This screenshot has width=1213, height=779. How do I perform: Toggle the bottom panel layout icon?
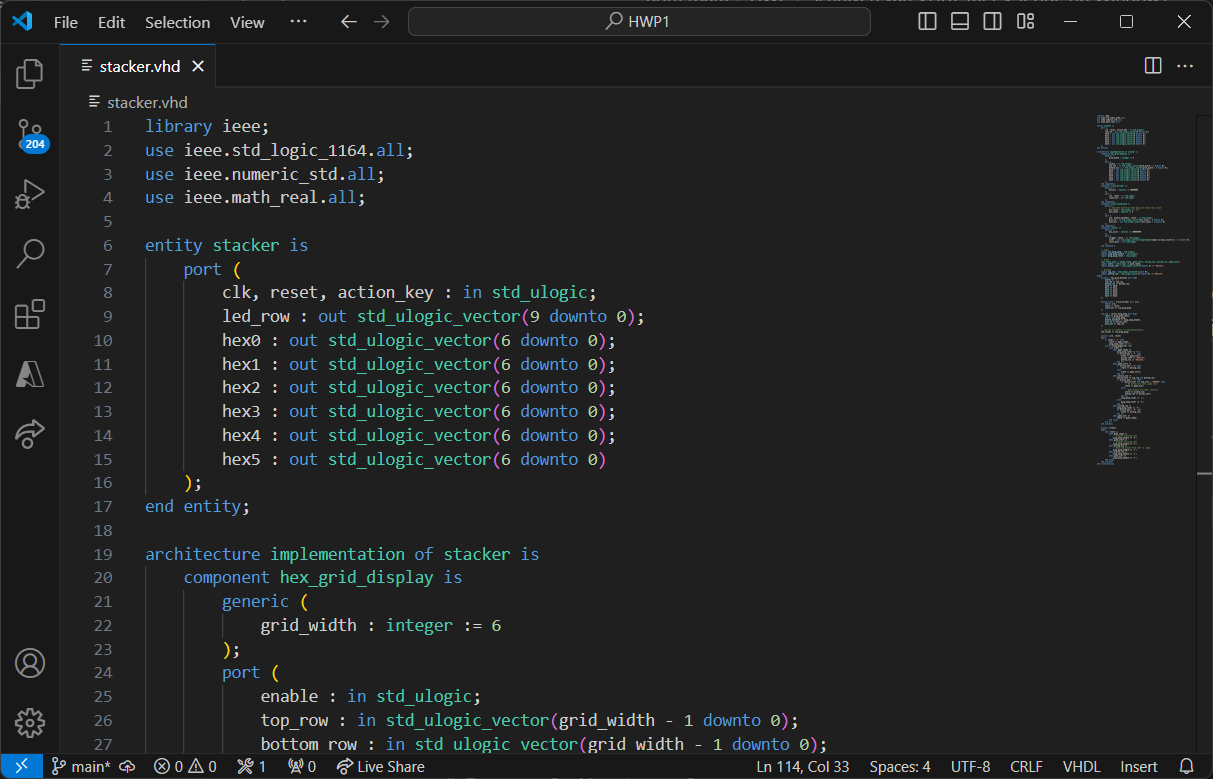pos(960,21)
